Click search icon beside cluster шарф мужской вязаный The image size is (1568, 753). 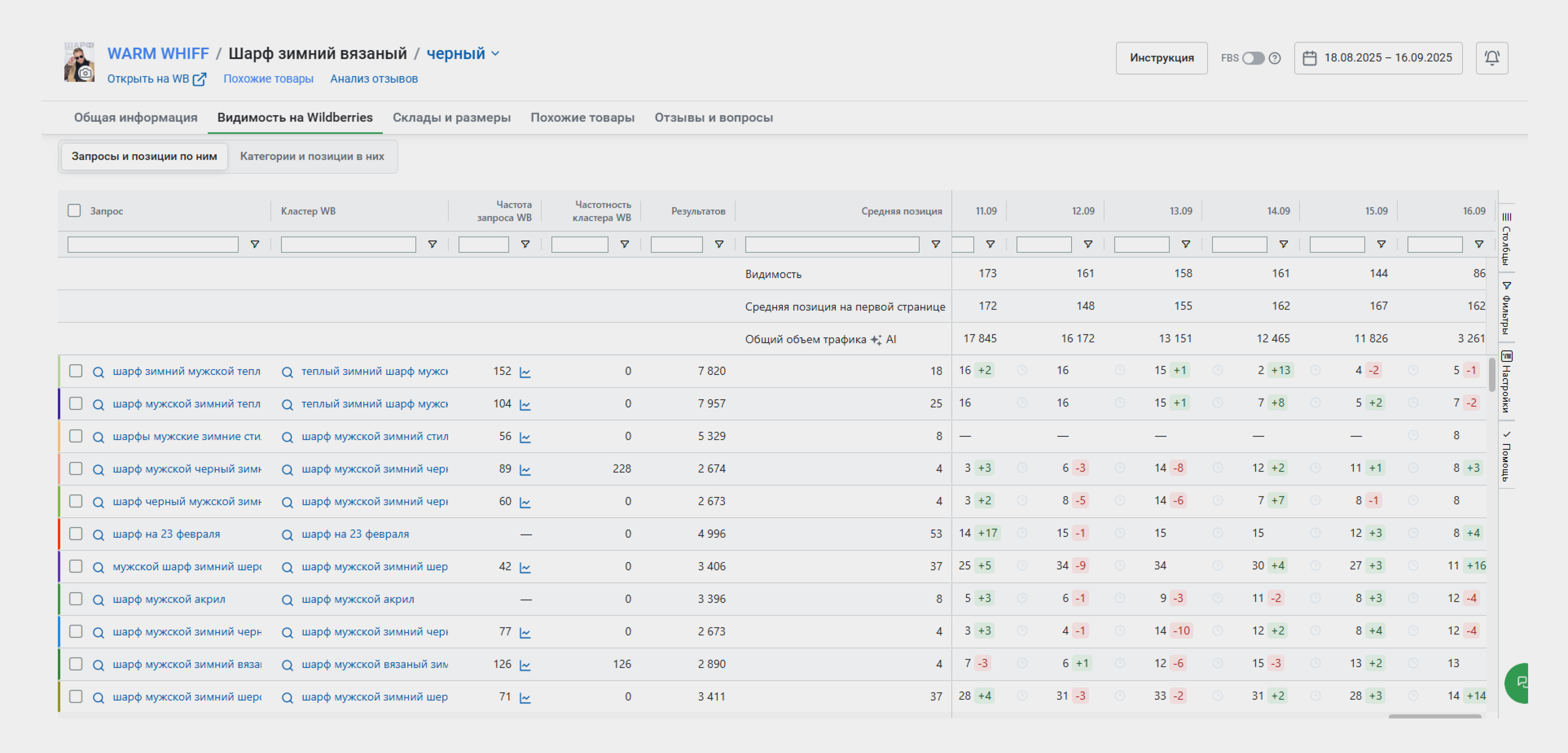click(x=287, y=665)
